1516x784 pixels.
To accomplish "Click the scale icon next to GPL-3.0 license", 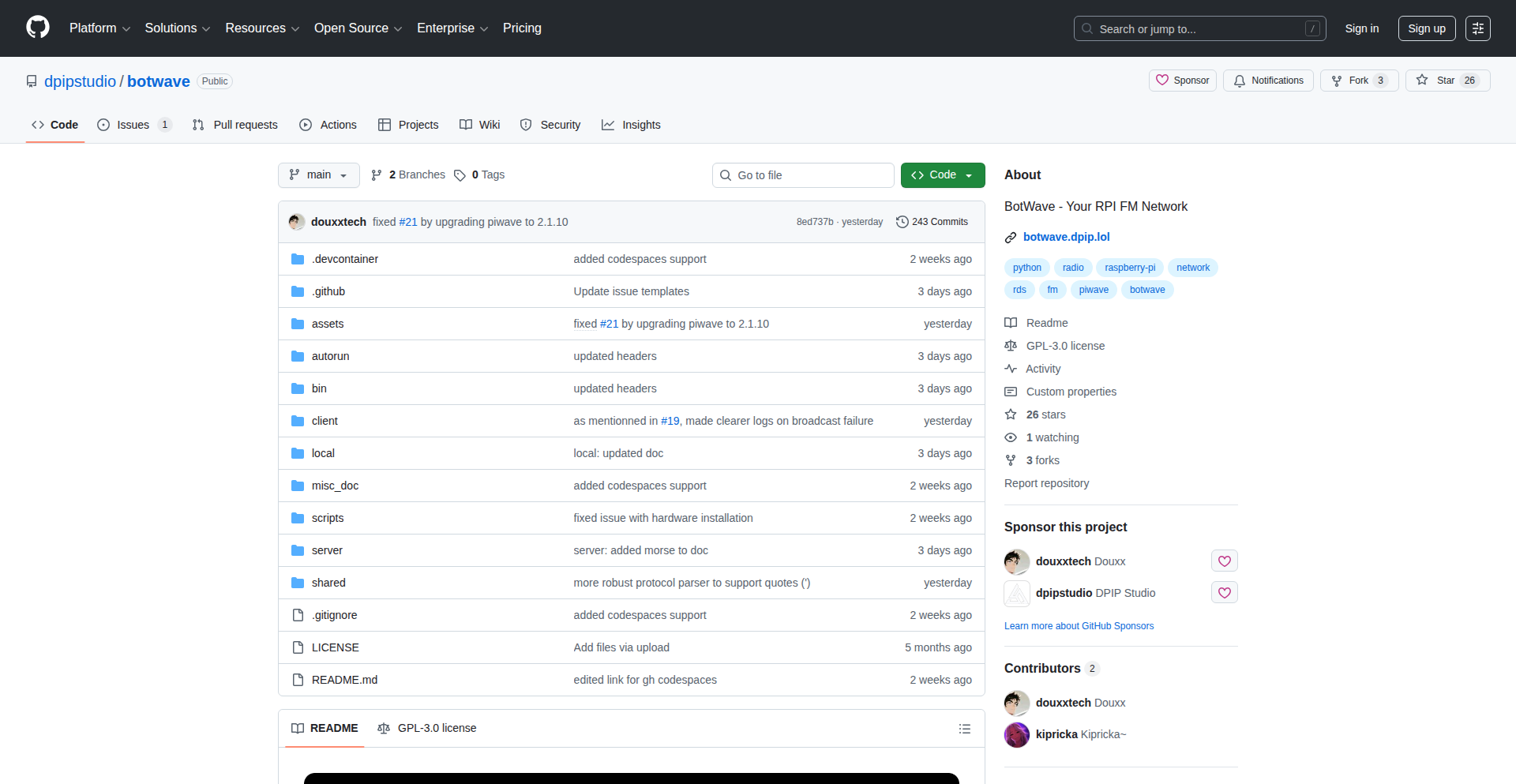I will point(1011,346).
